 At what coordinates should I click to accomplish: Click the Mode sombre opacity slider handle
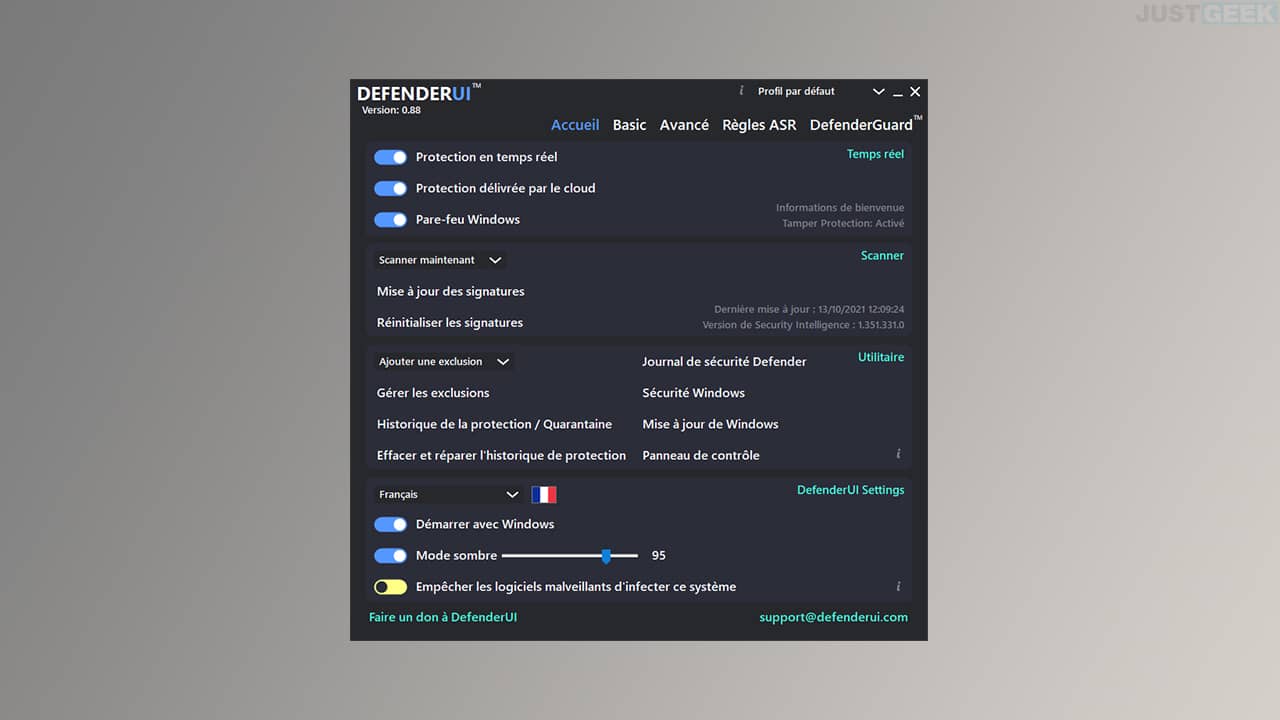(x=606, y=556)
